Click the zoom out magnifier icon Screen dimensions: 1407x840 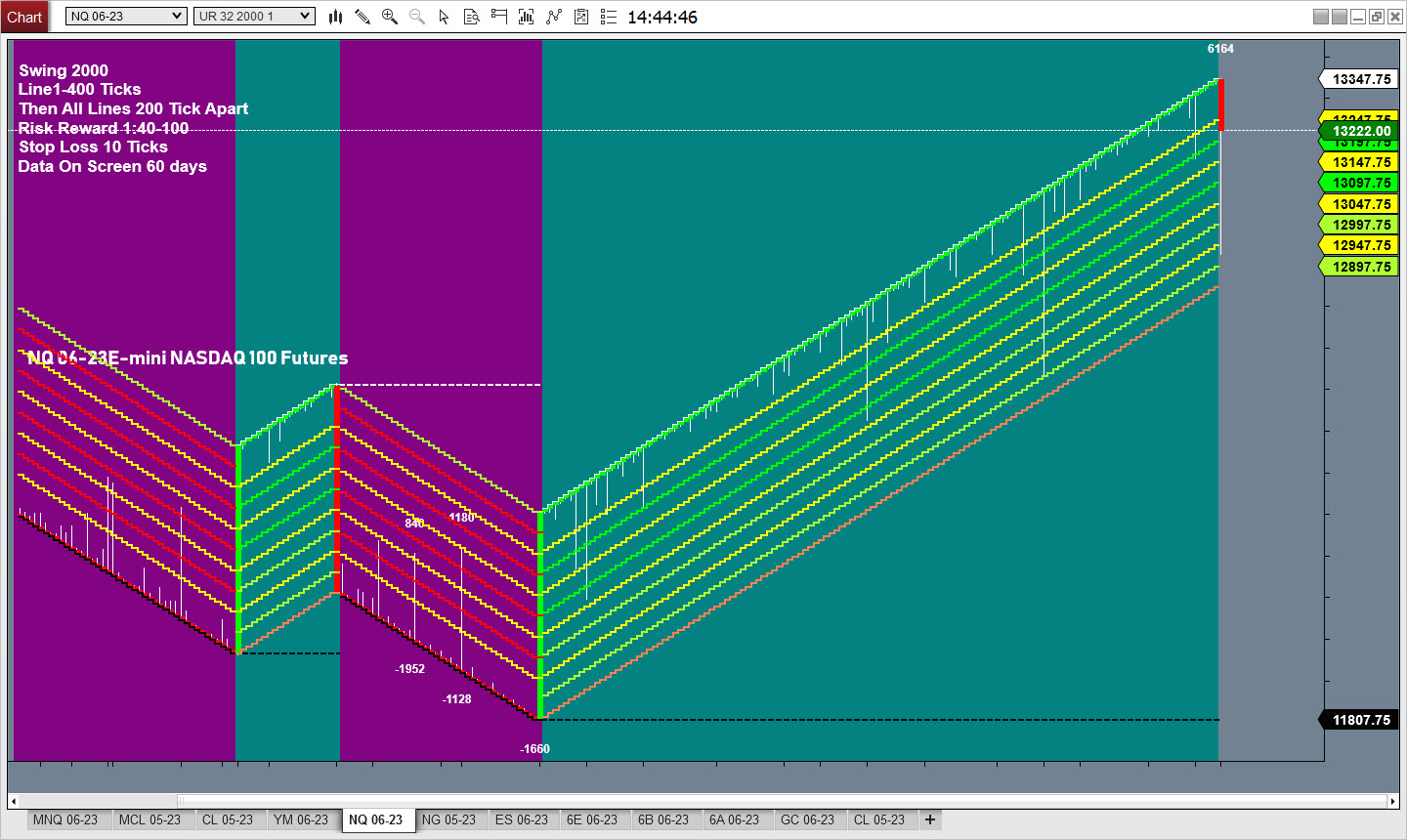point(417,17)
